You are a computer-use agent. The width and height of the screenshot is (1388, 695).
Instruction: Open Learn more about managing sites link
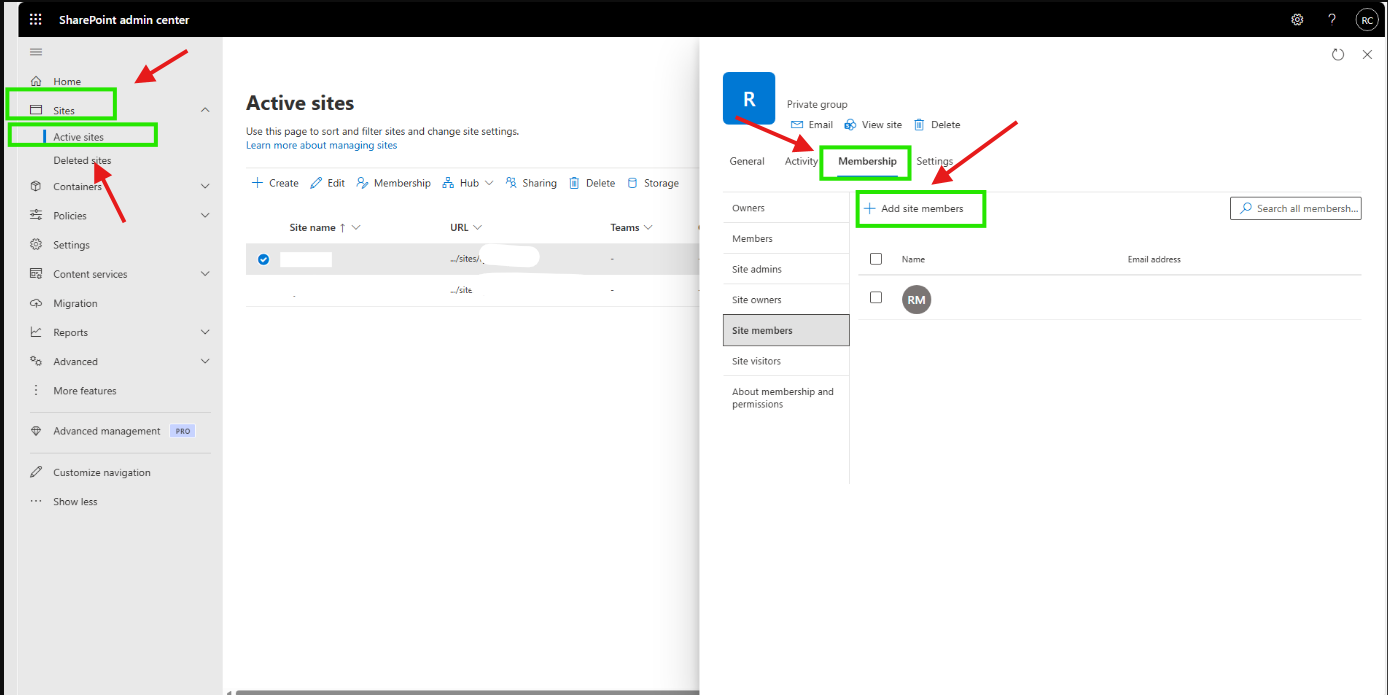click(x=322, y=145)
